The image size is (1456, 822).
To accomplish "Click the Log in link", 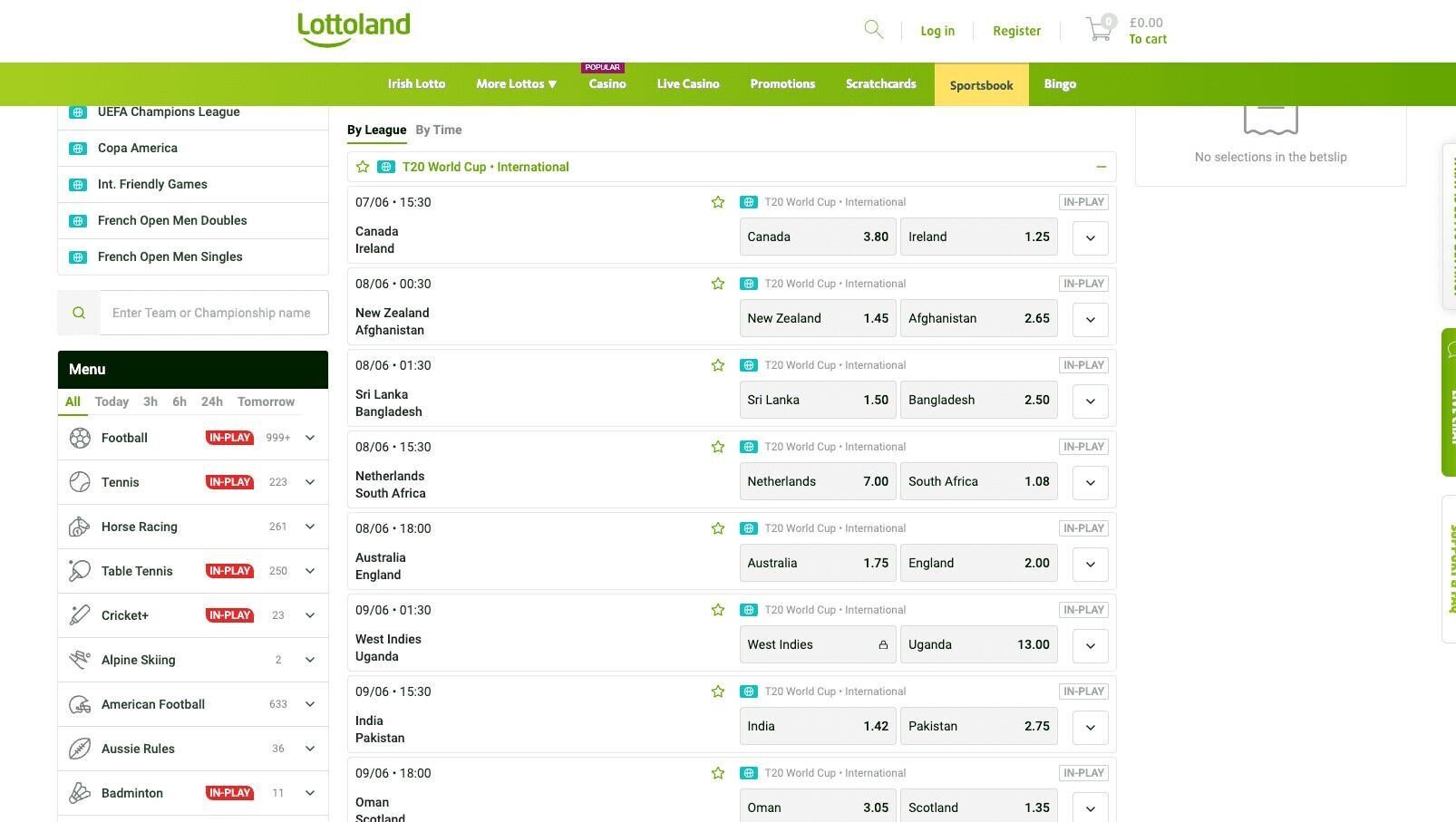I will [x=937, y=31].
